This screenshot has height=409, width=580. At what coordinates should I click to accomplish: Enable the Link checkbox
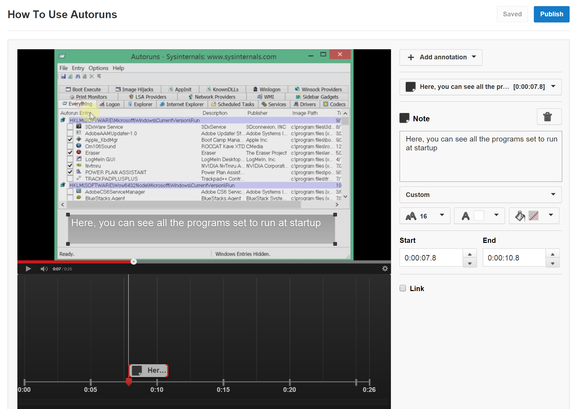pos(403,288)
